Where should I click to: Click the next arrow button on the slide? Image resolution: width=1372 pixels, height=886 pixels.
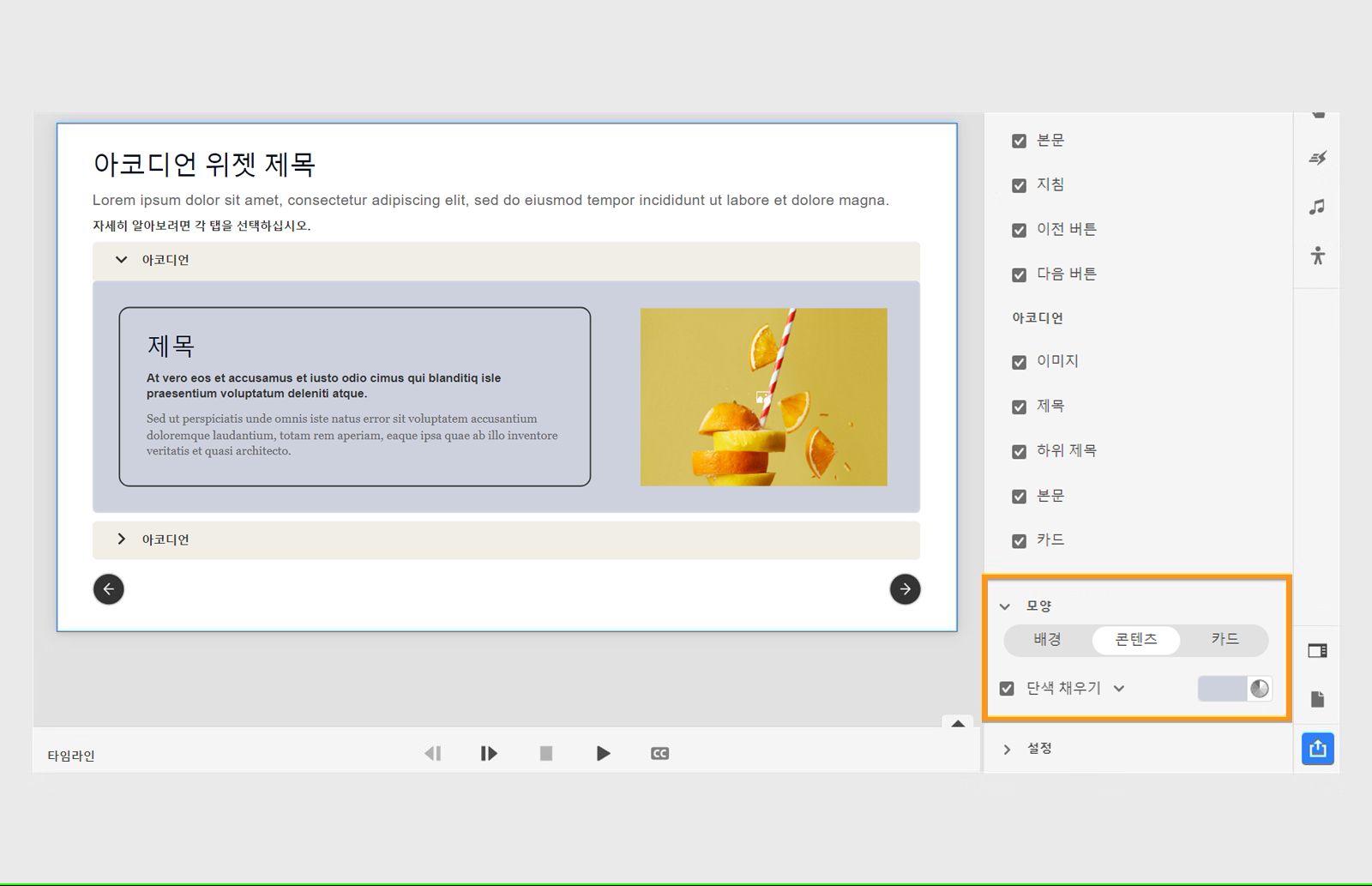(x=906, y=589)
